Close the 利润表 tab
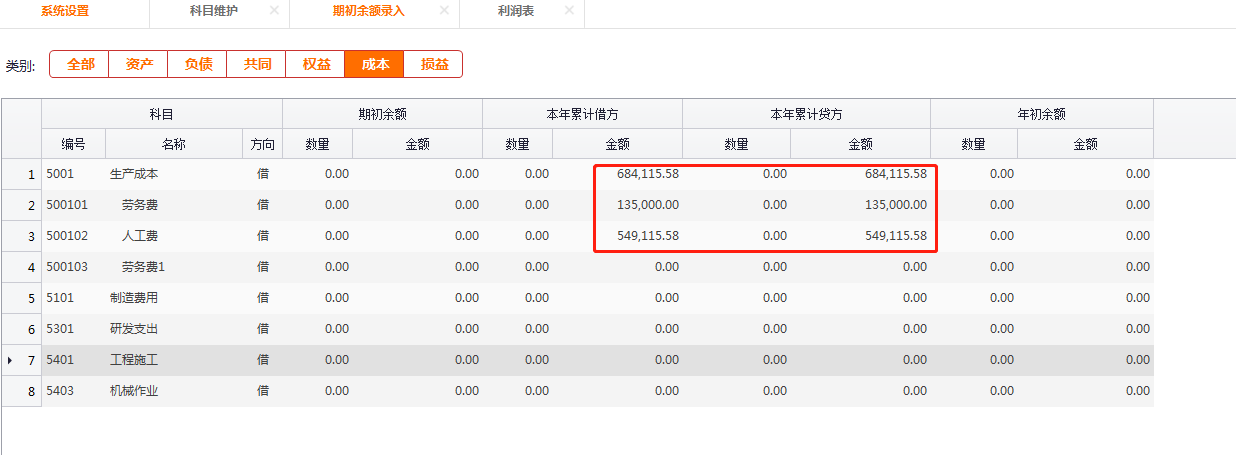 [569, 10]
